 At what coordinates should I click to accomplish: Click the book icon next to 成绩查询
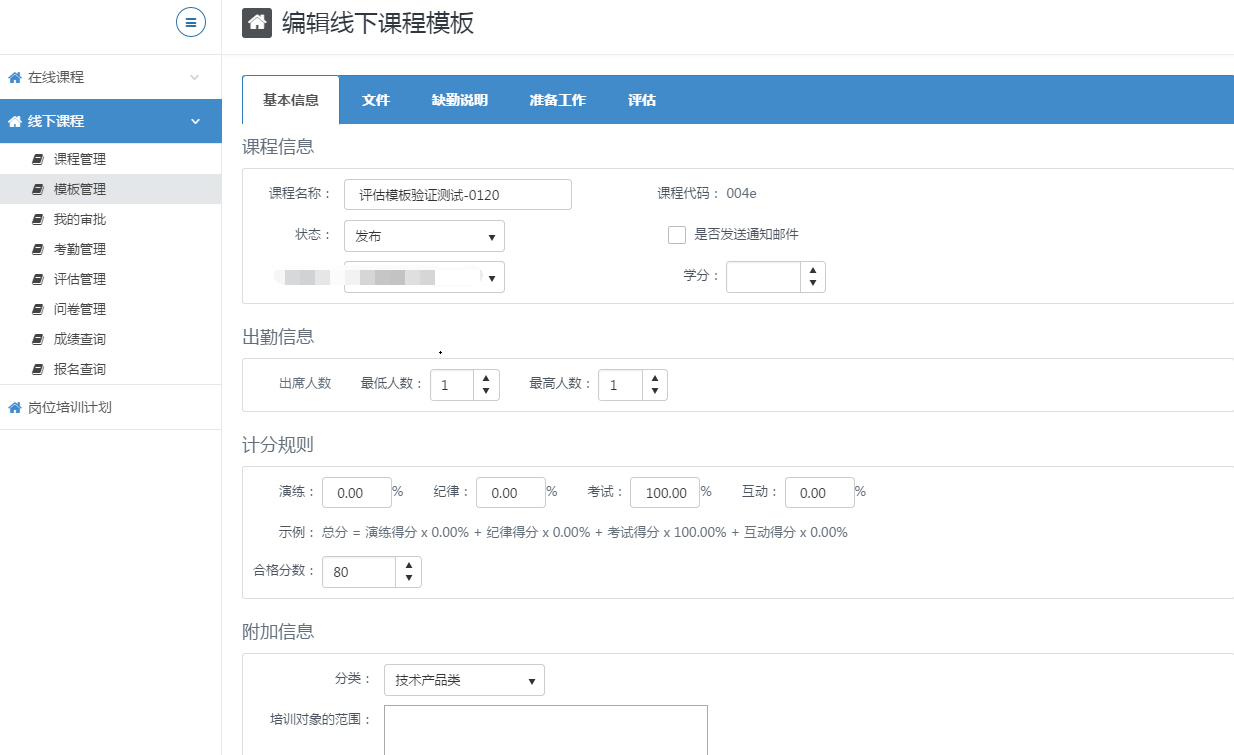(38, 339)
